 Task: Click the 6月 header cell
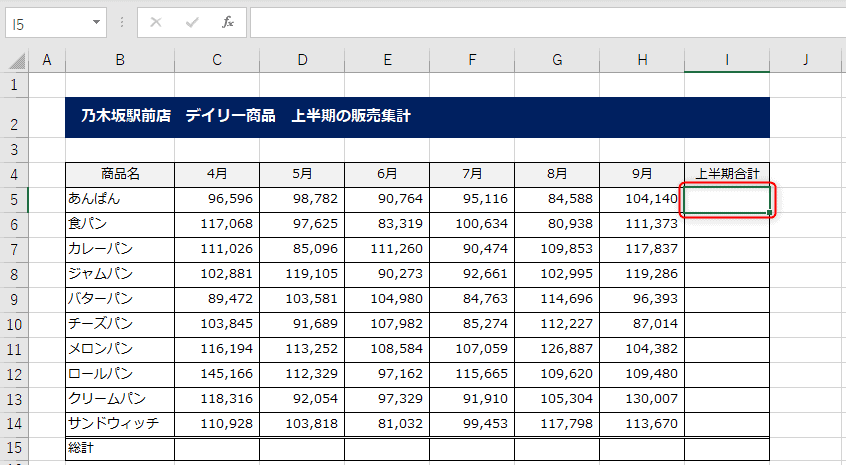(x=387, y=174)
